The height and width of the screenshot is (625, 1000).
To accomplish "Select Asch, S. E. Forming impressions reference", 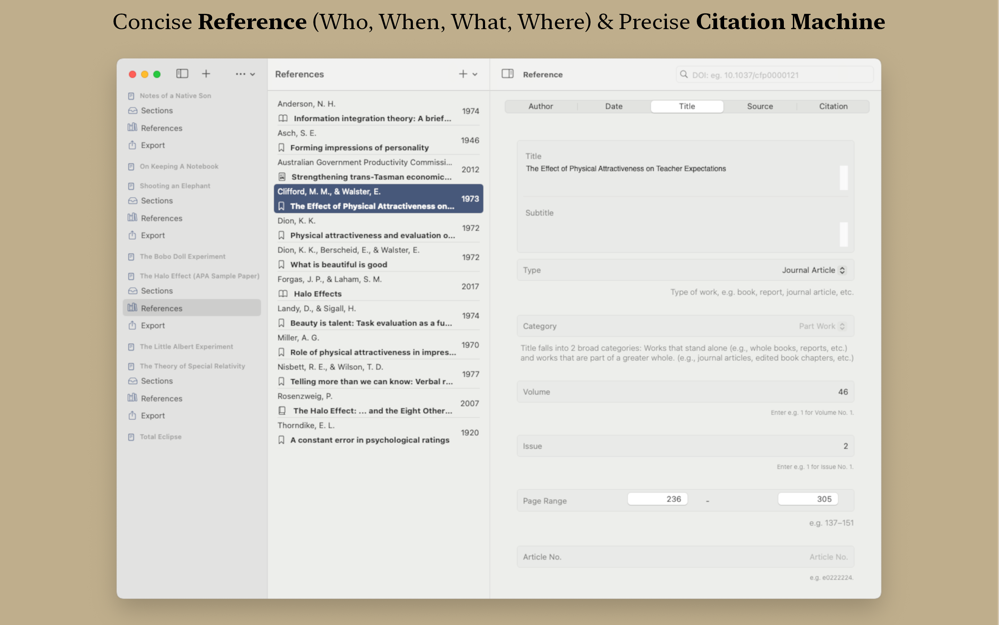I will tap(378, 140).
